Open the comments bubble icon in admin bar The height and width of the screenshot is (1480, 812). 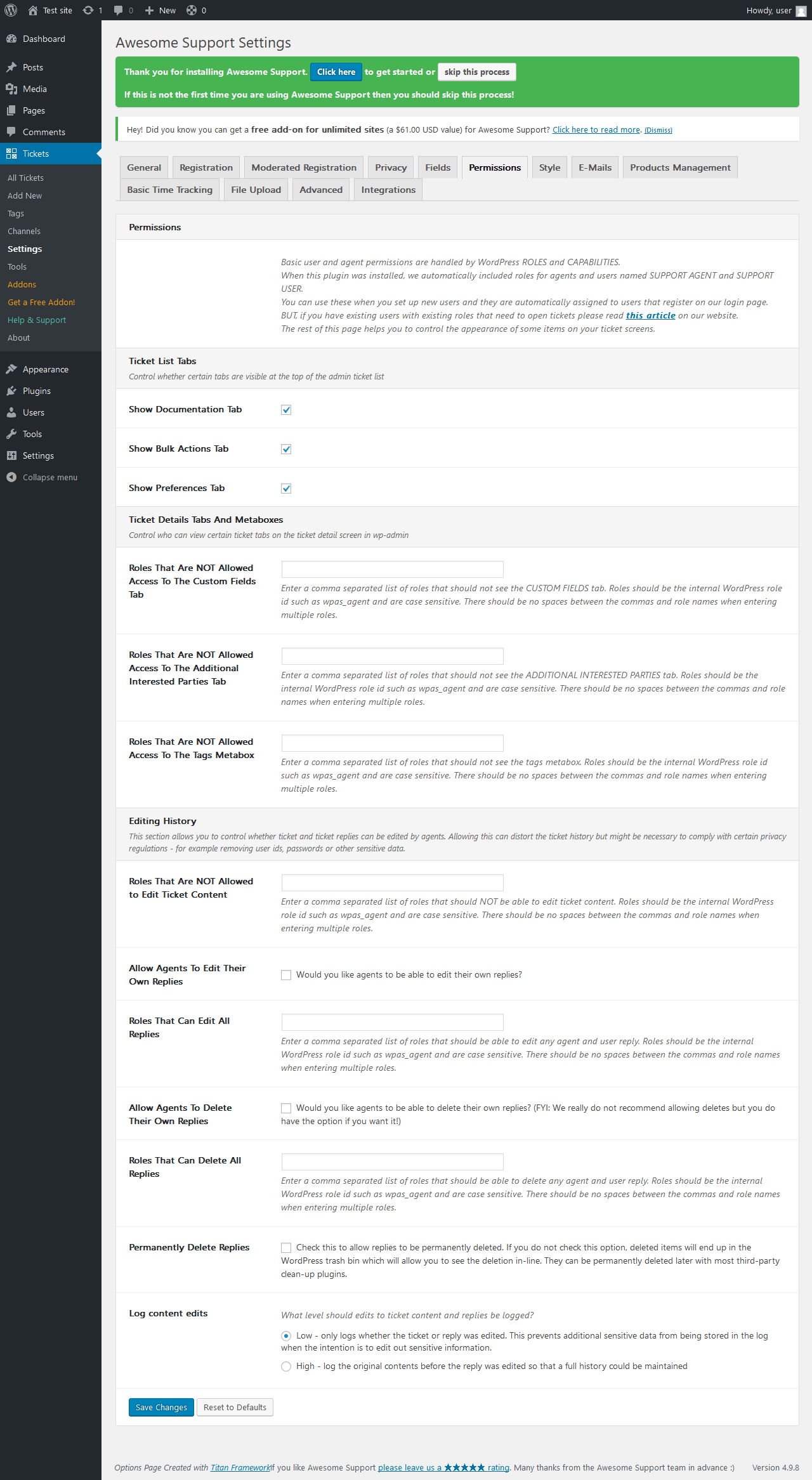click(x=118, y=10)
